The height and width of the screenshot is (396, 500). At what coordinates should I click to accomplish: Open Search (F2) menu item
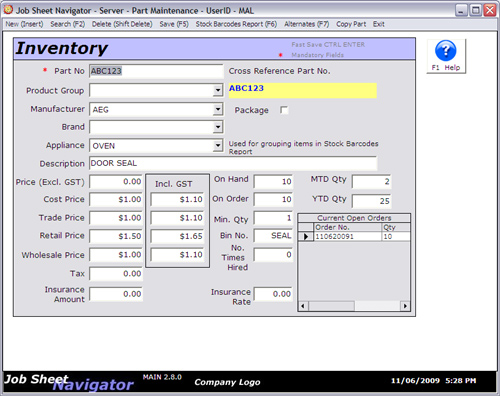pyautogui.click(x=68, y=24)
